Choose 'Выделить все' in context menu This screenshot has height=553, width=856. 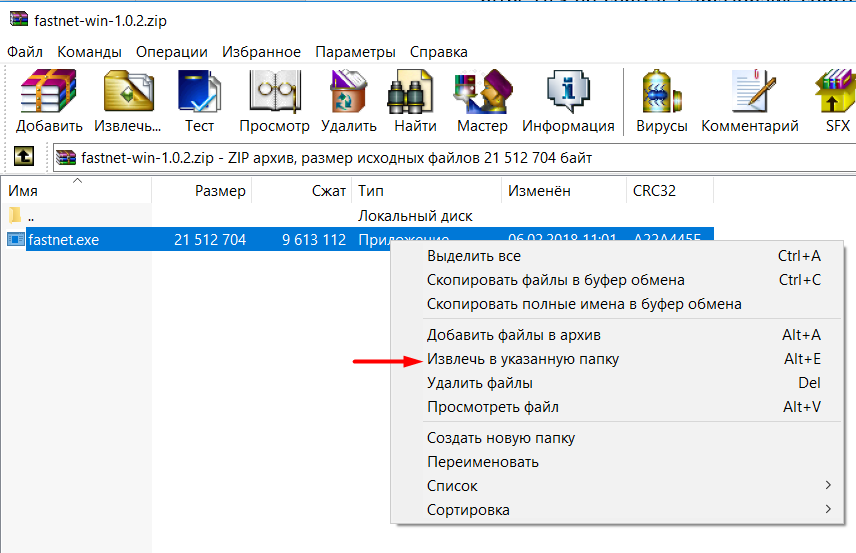[x=618, y=256]
